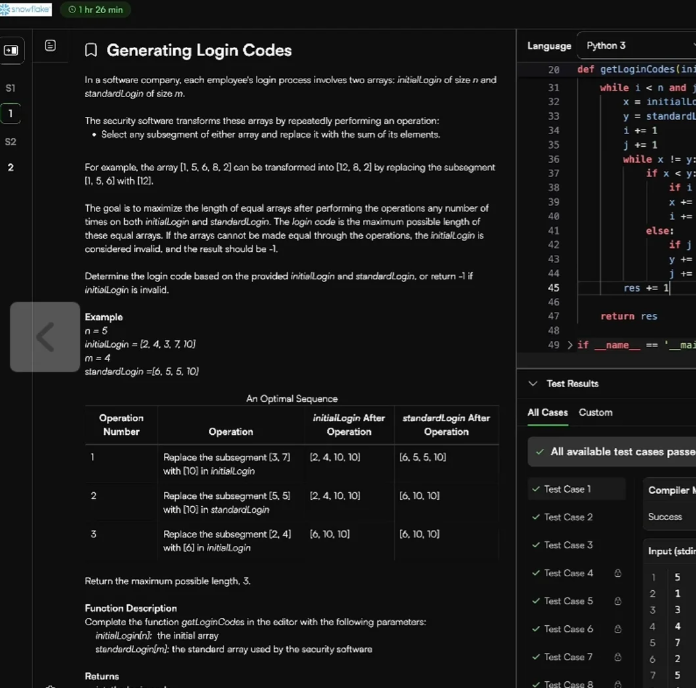
Task: Click the An Optimal Sequence table caption
Action: [292, 399]
